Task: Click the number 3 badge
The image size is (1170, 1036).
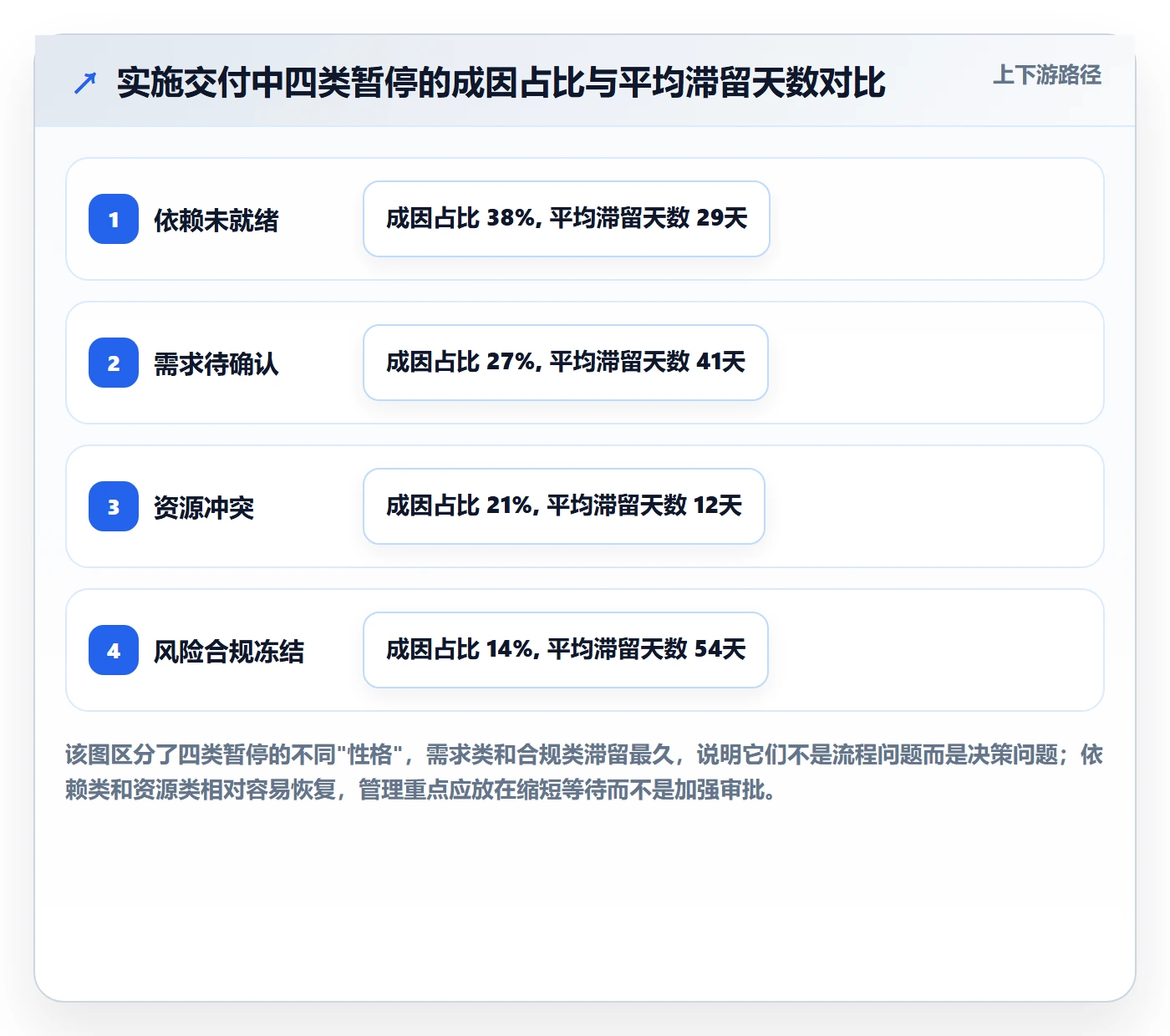Action: [114, 506]
